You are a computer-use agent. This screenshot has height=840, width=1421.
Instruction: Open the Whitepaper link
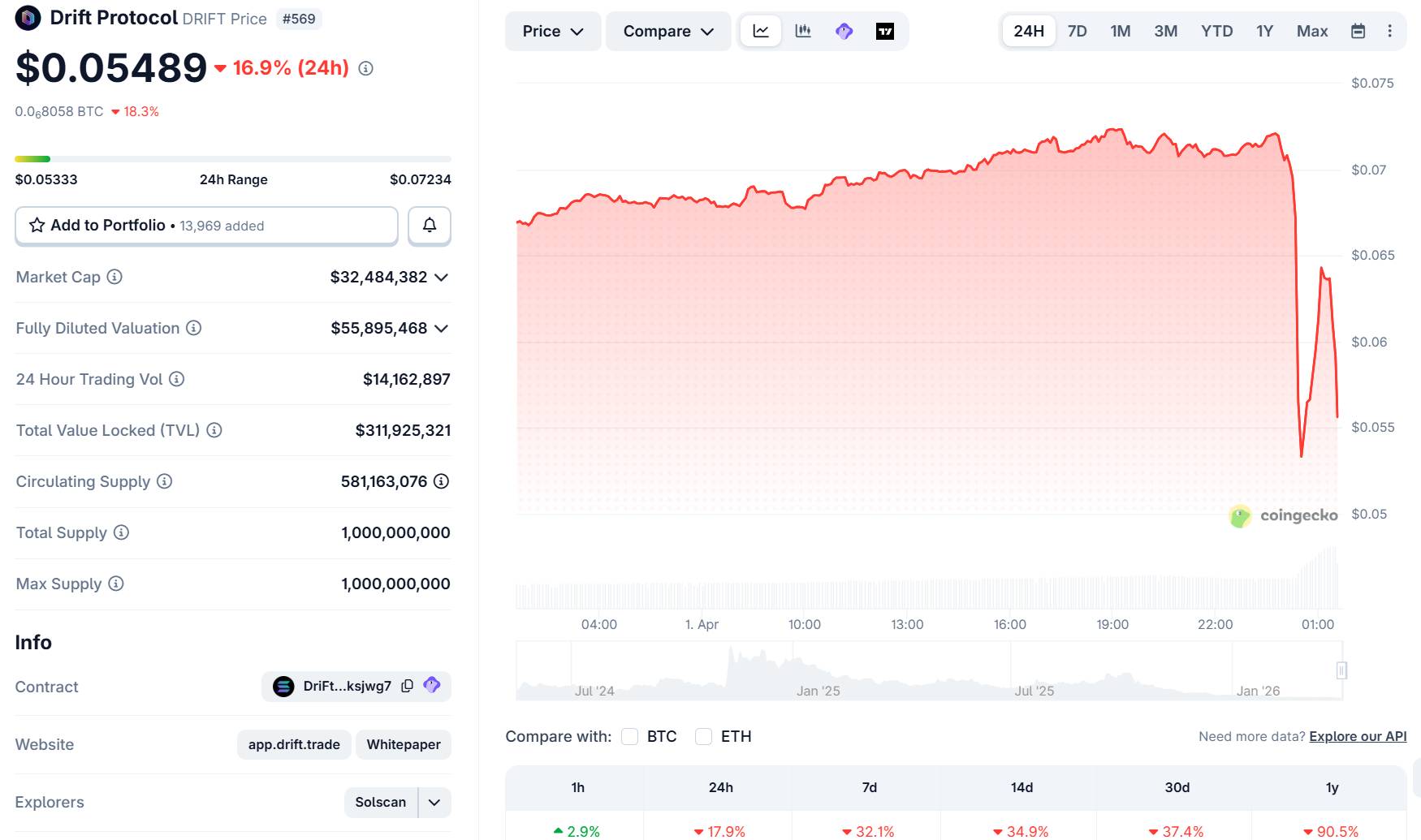coord(403,744)
